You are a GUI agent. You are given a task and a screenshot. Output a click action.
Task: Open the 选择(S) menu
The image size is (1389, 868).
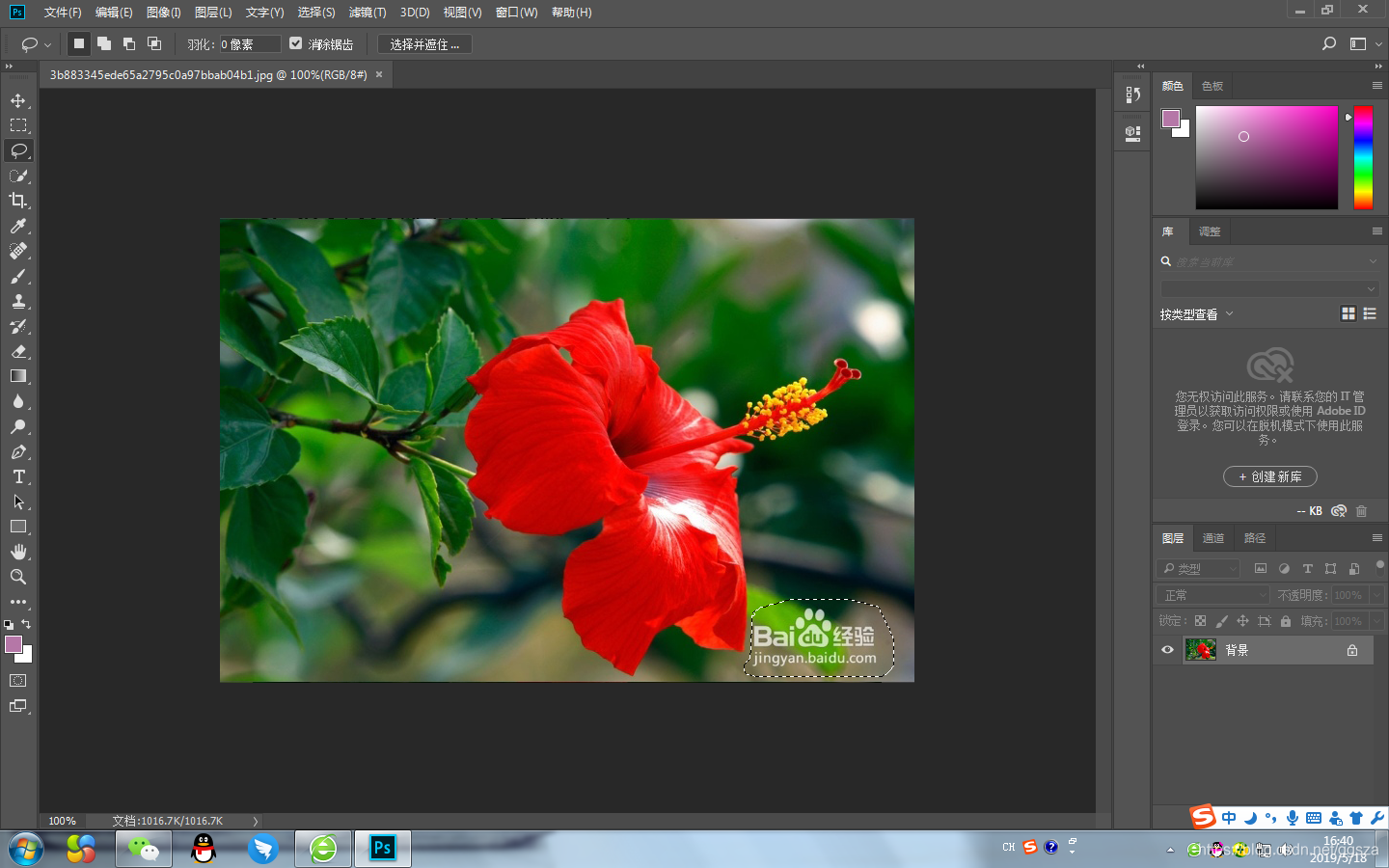316,13
